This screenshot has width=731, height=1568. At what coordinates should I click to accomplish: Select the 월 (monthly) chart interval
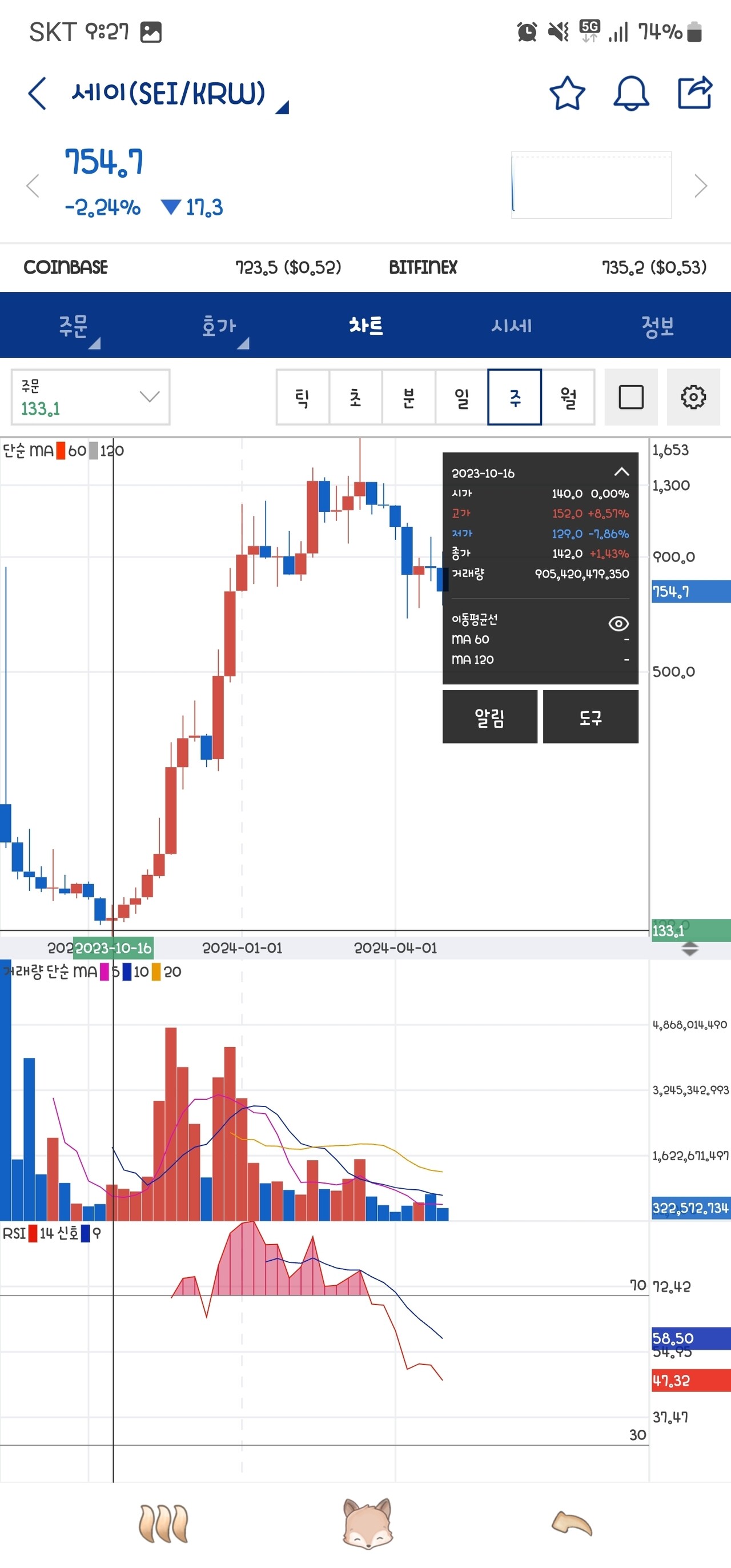568,398
